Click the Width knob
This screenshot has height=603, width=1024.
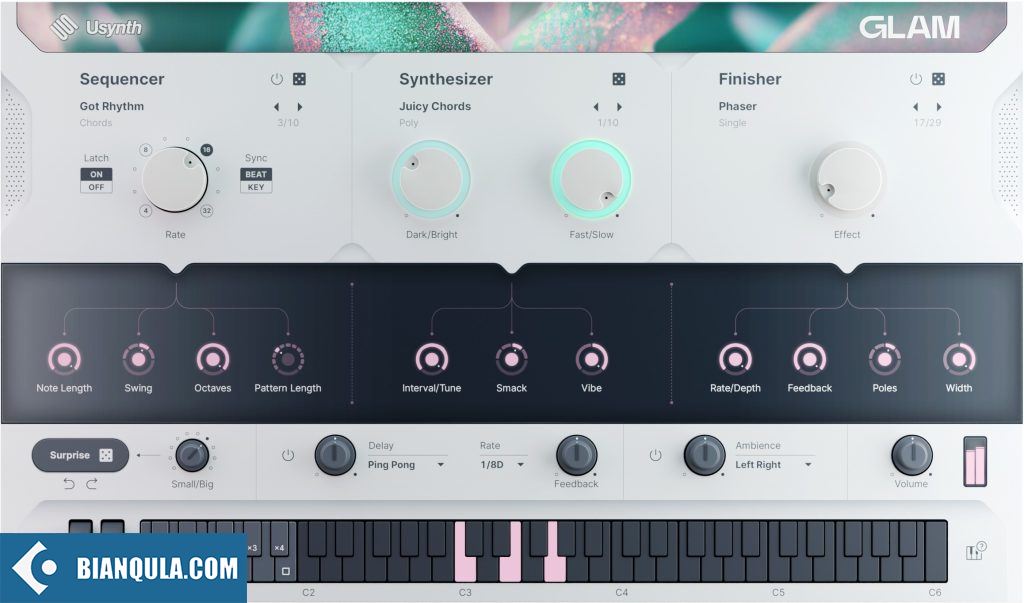click(x=959, y=359)
